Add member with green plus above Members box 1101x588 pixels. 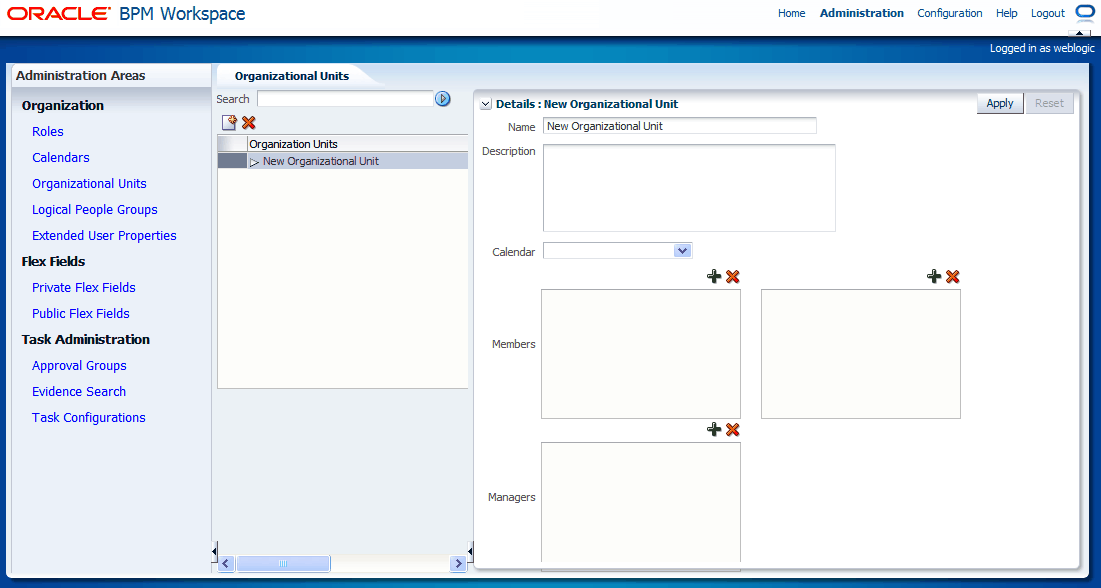tap(714, 277)
